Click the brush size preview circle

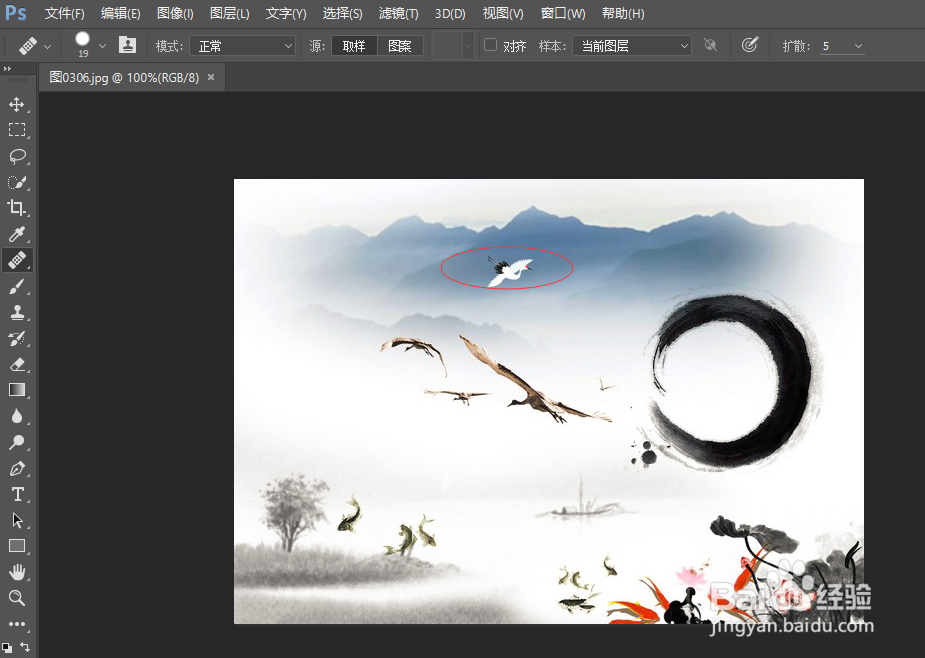coord(83,39)
